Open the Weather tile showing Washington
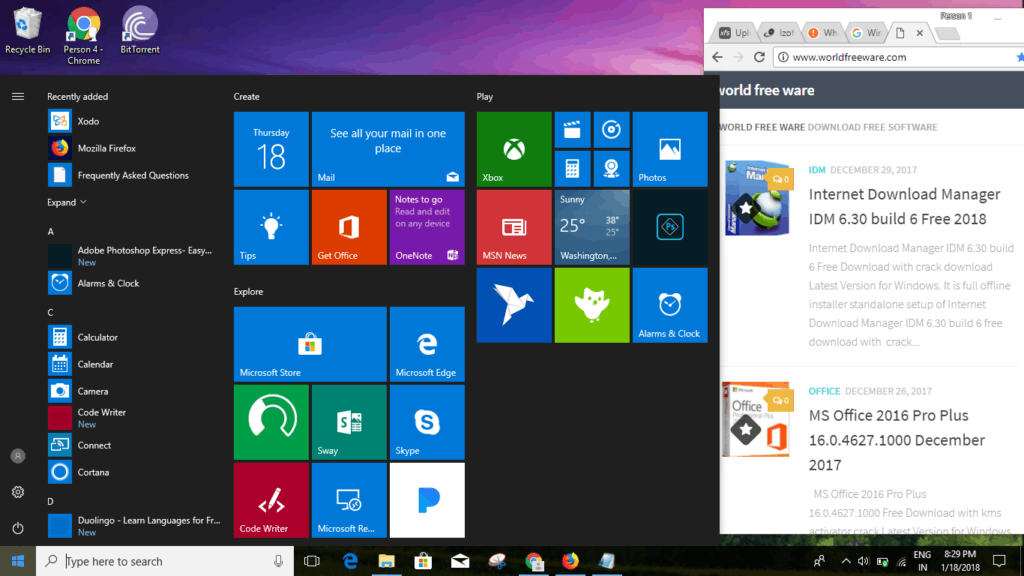The image size is (1024, 576). (x=592, y=227)
